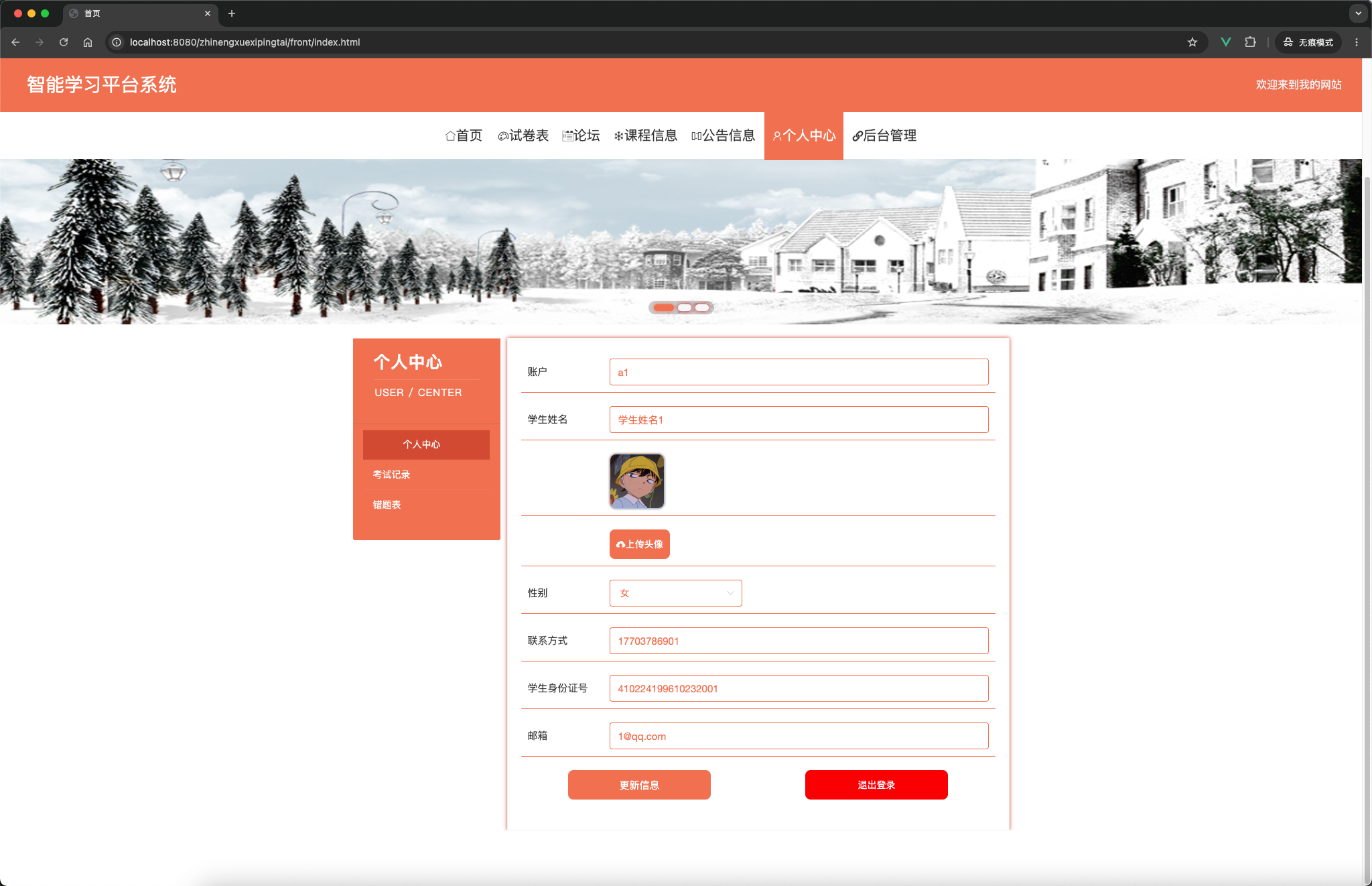Click the 邮箱 email input field

[799, 736]
